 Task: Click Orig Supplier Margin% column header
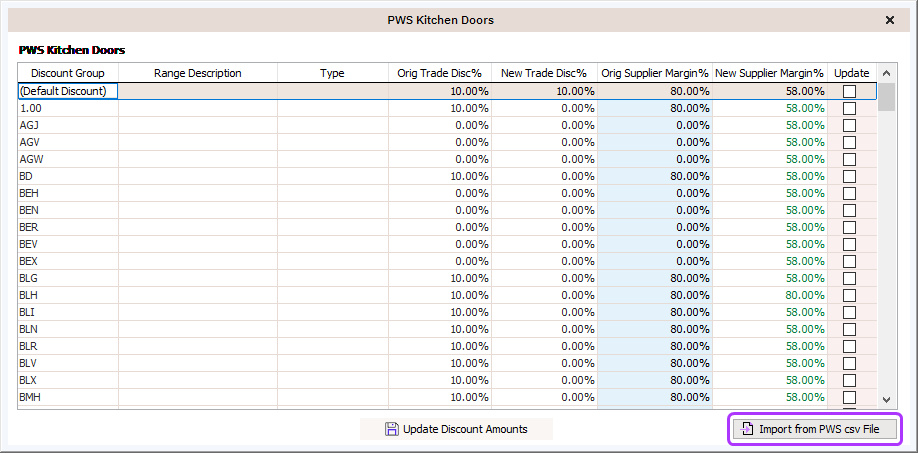point(655,73)
